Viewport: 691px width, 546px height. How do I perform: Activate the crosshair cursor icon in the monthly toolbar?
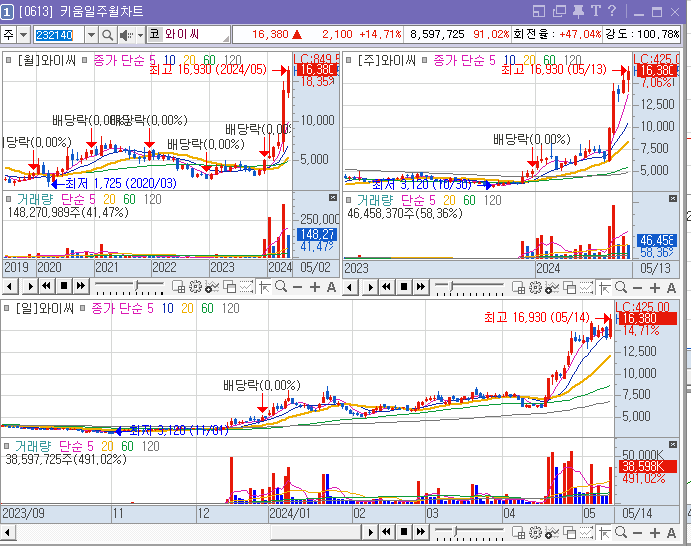tap(265, 287)
